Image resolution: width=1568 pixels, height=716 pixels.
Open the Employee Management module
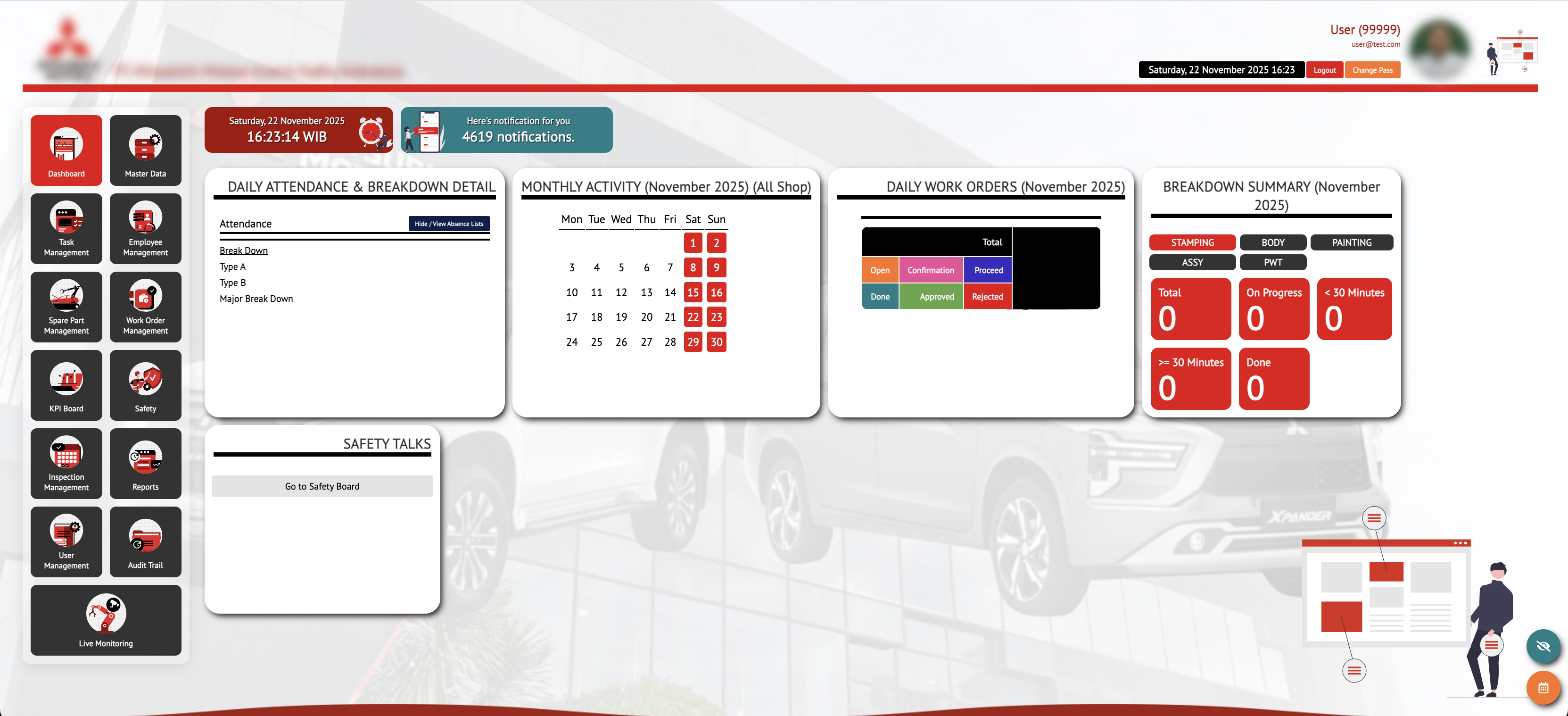(x=145, y=229)
